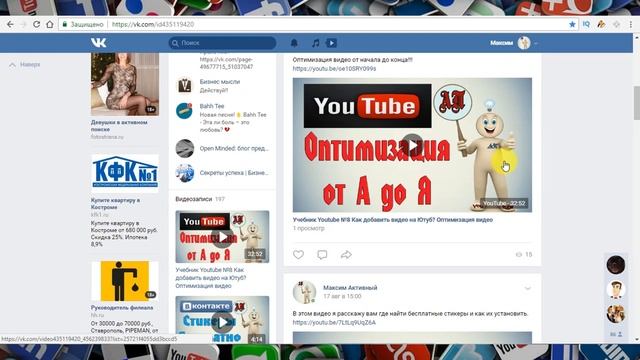Click the video player icon in header
The image size is (640, 360).
pos(331,43)
